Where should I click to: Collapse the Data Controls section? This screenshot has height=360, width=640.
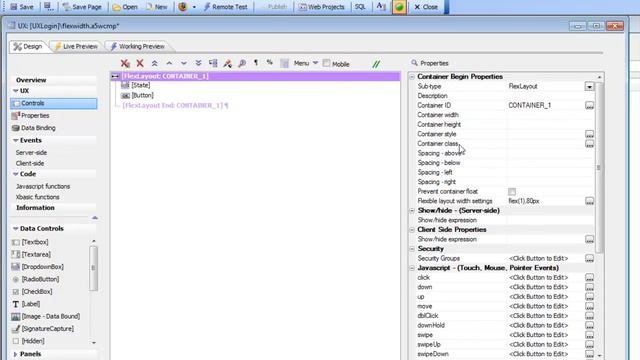(16, 229)
